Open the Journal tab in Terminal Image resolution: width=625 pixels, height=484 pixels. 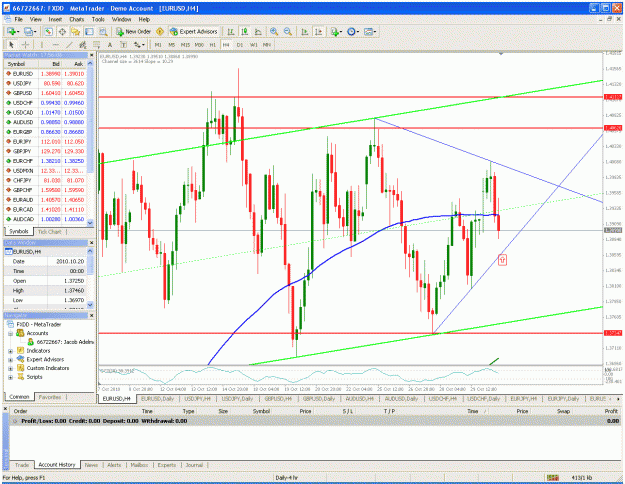click(194, 465)
